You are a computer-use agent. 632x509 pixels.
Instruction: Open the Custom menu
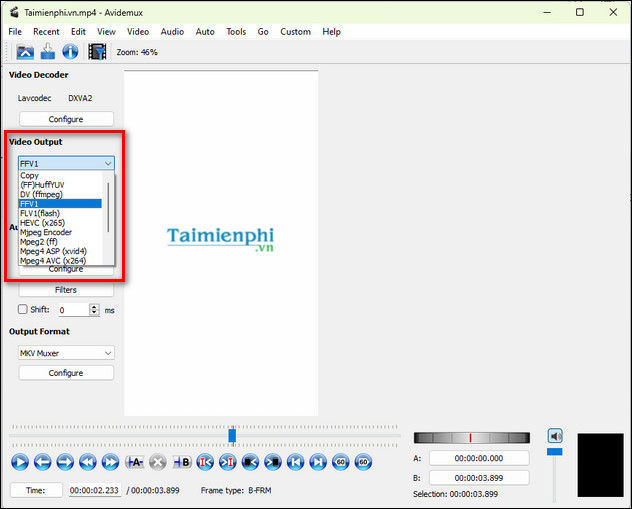tap(295, 31)
